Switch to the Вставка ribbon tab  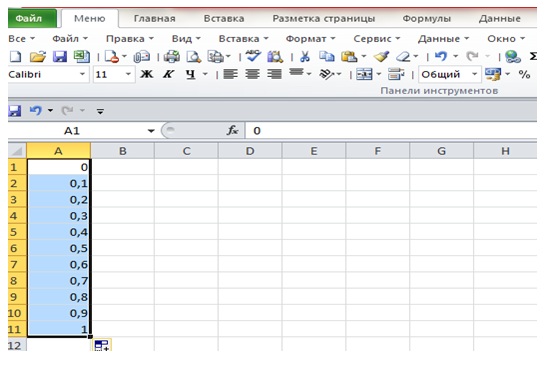point(224,18)
